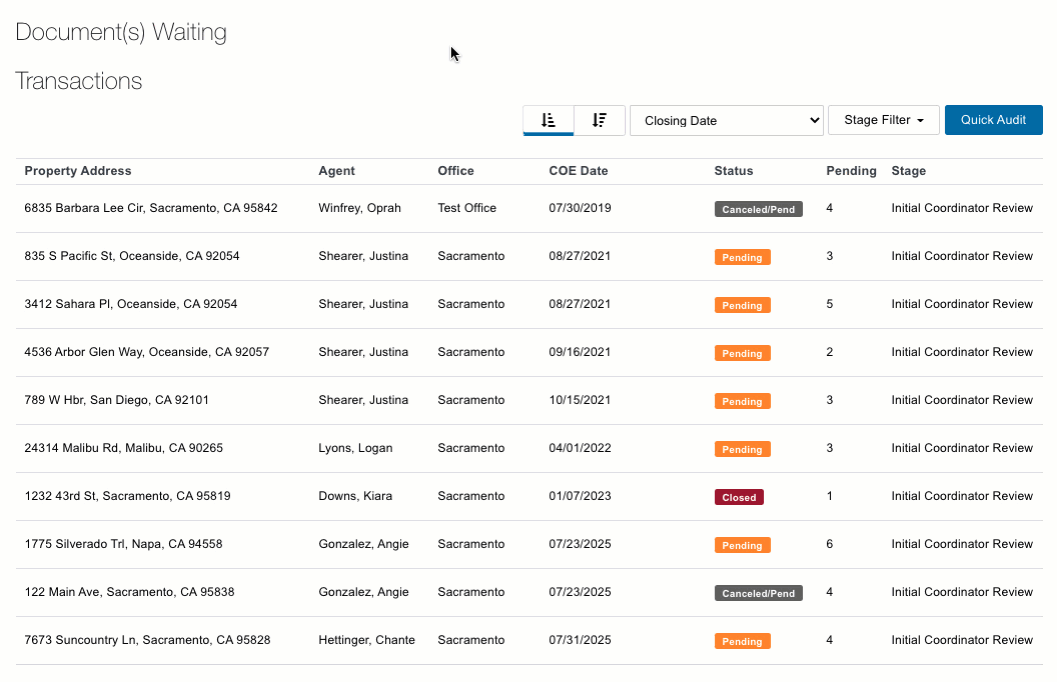Click the Agent column header
1057x682 pixels.
coord(336,171)
